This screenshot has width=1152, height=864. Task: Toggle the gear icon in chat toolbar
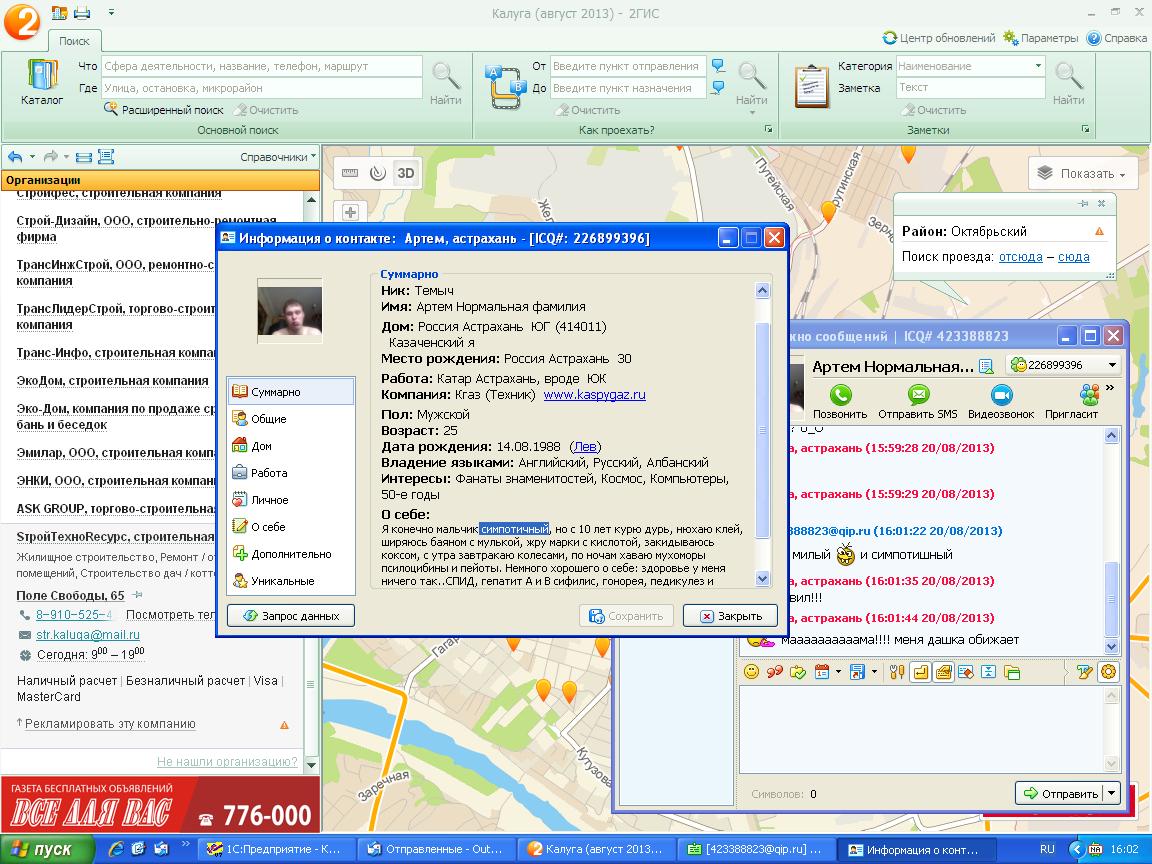click(x=1108, y=672)
